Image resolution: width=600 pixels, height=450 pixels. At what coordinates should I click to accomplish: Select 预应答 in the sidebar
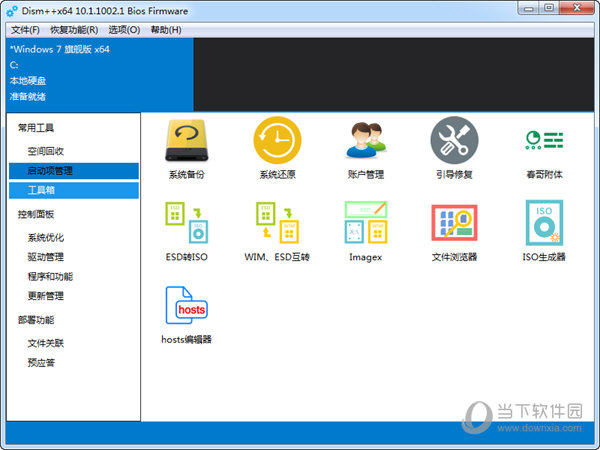pyautogui.click(x=74, y=362)
